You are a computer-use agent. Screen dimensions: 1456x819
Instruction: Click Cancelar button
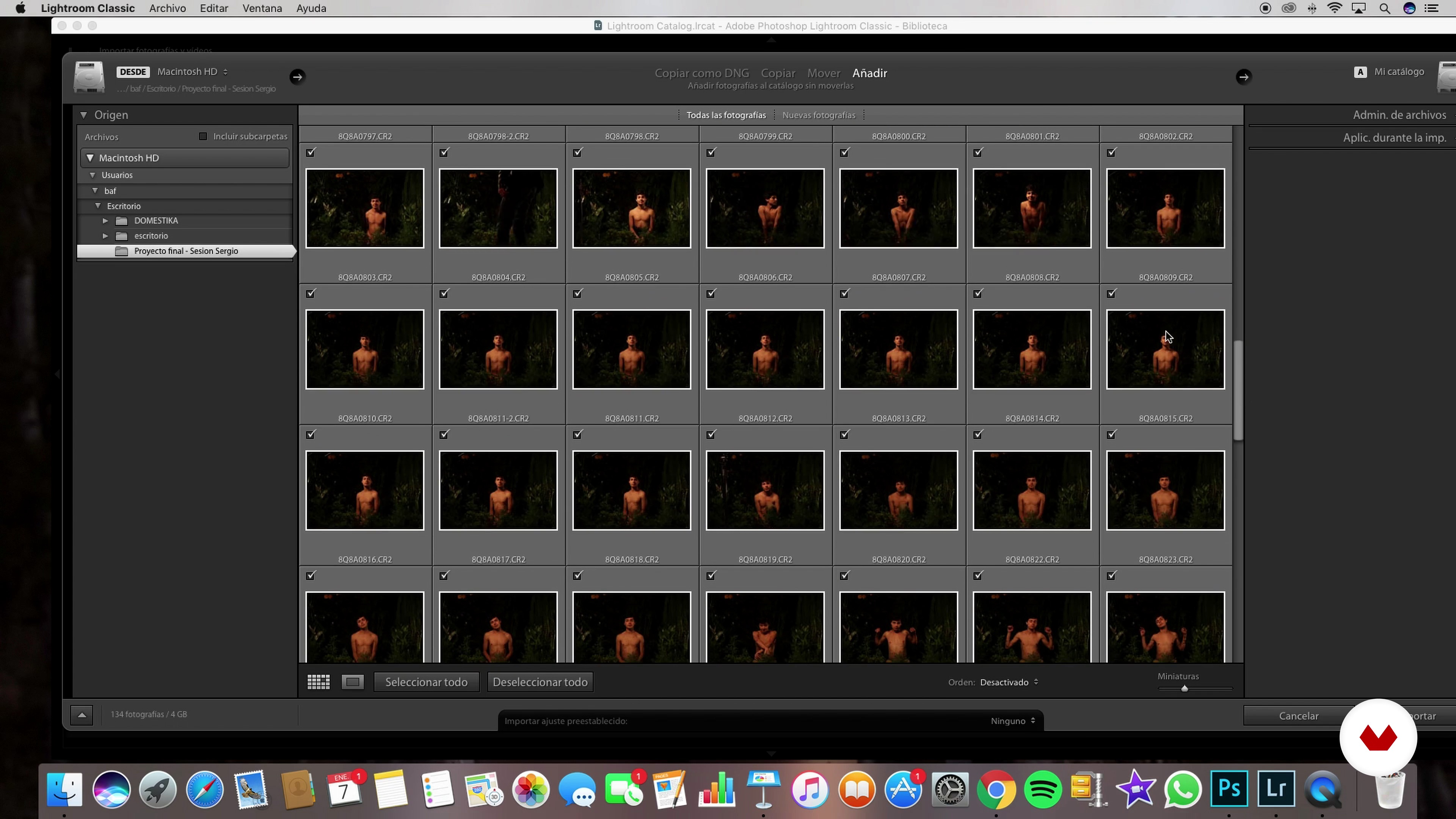pyautogui.click(x=1298, y=716)
